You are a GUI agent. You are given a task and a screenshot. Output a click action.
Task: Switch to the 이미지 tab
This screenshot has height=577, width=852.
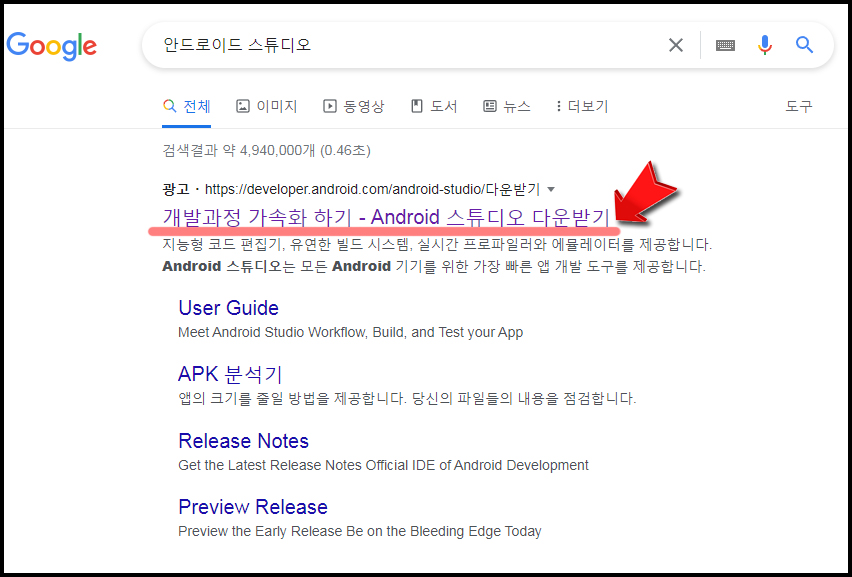(266, 106)
